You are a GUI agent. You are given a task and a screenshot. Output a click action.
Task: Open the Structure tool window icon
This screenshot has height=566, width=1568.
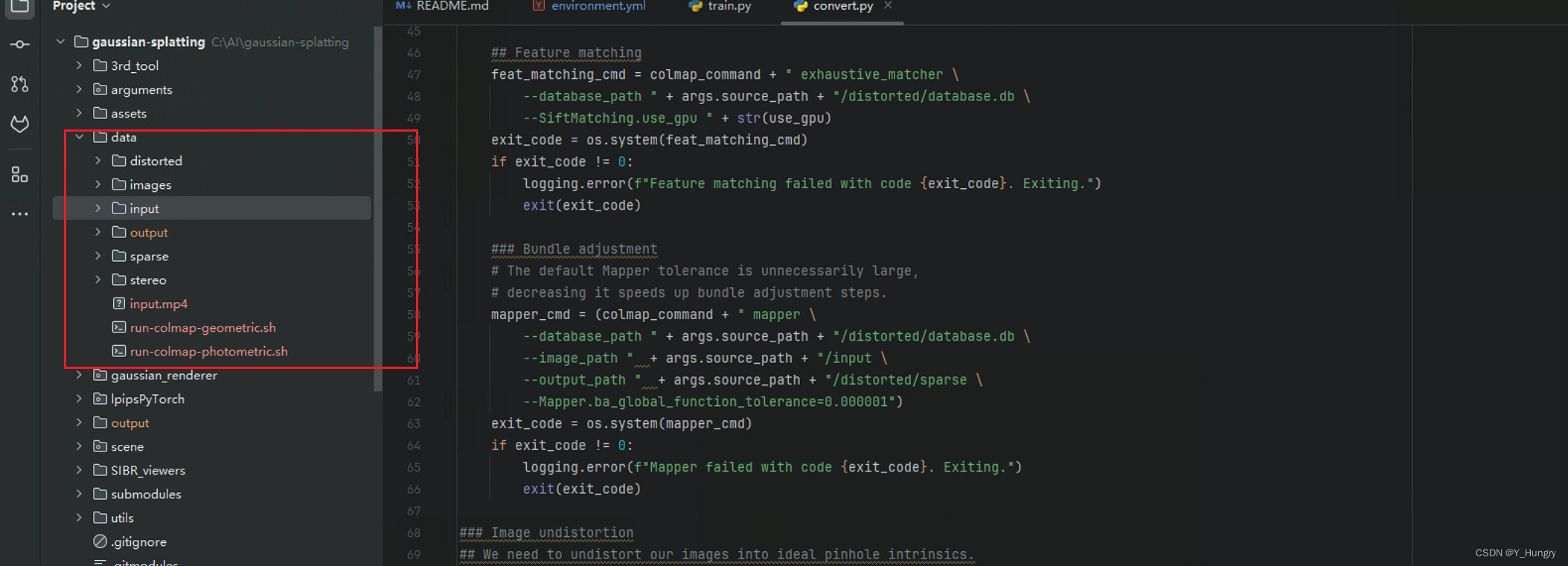click(x=20, y=175)
